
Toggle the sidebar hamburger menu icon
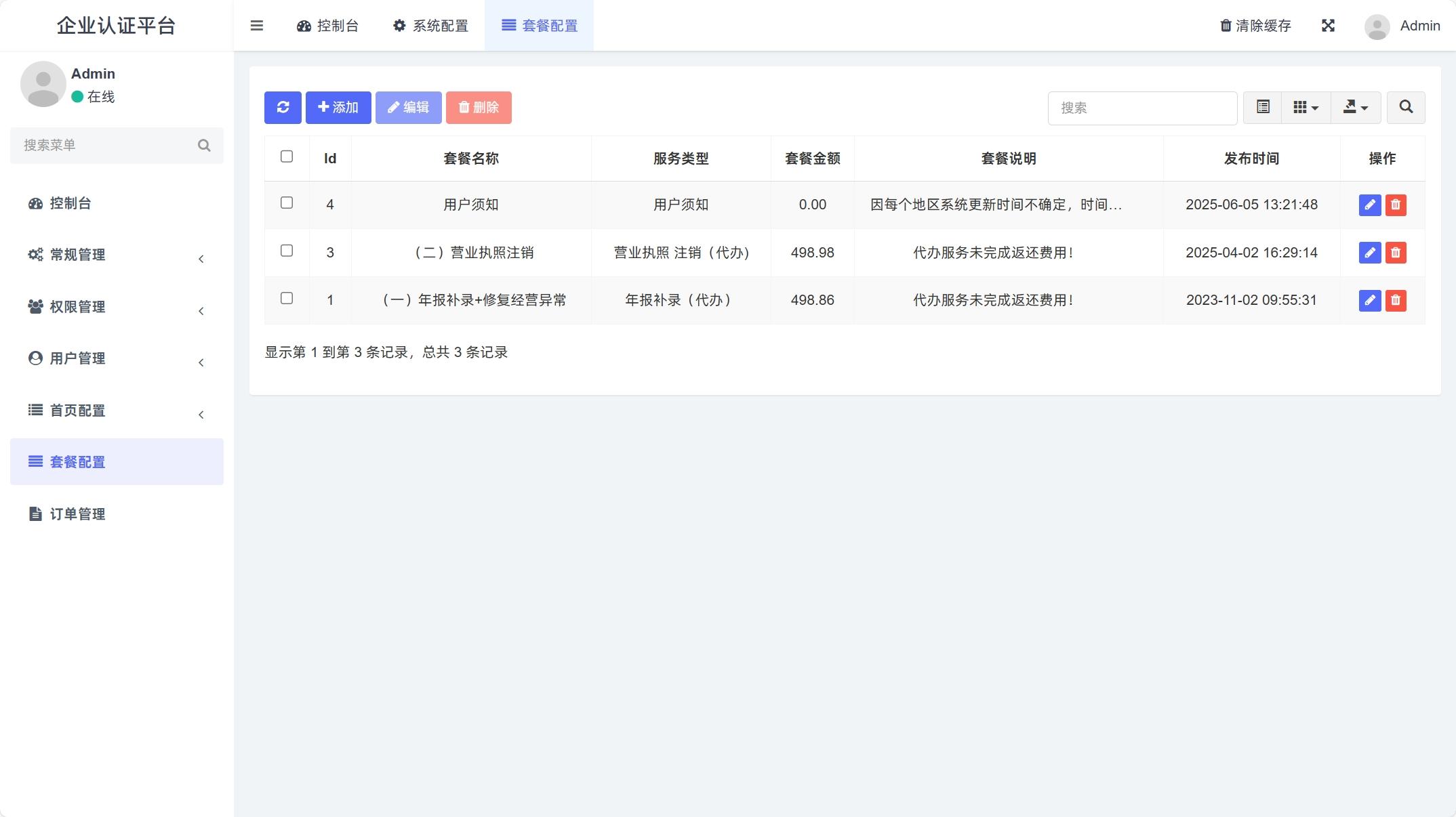(x=256, y=26)
